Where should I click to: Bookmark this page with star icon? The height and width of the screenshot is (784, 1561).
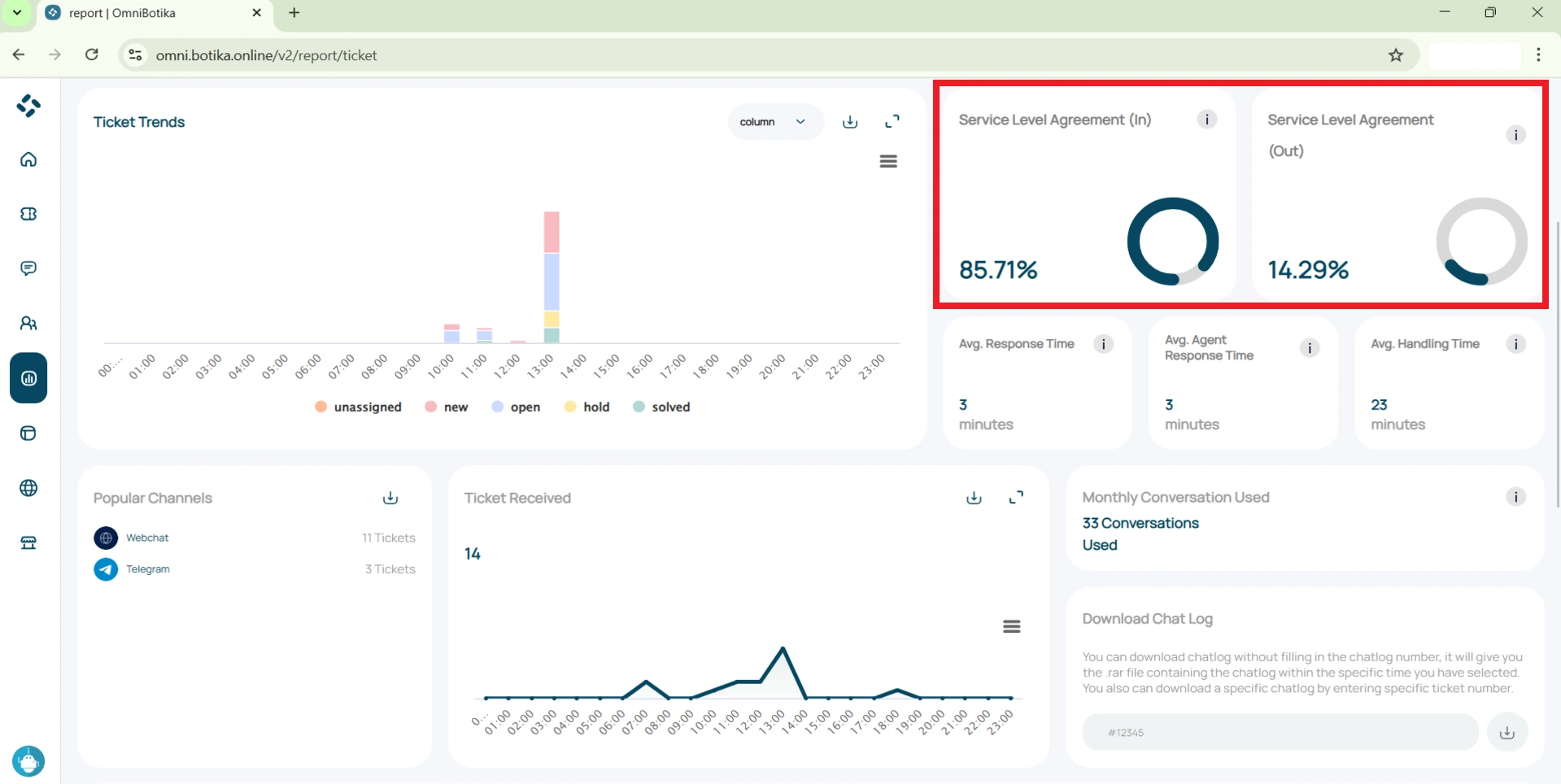[x=1396, y=55]
